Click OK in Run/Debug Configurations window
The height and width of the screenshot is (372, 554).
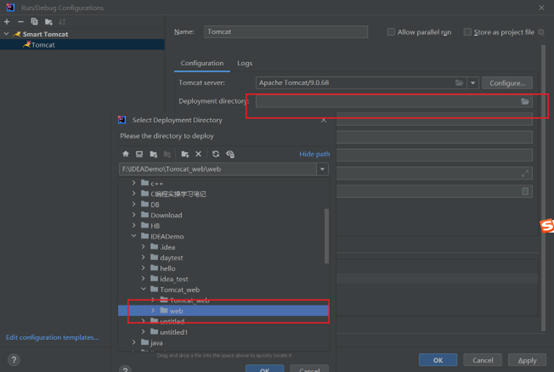click(x=438, y=360)
